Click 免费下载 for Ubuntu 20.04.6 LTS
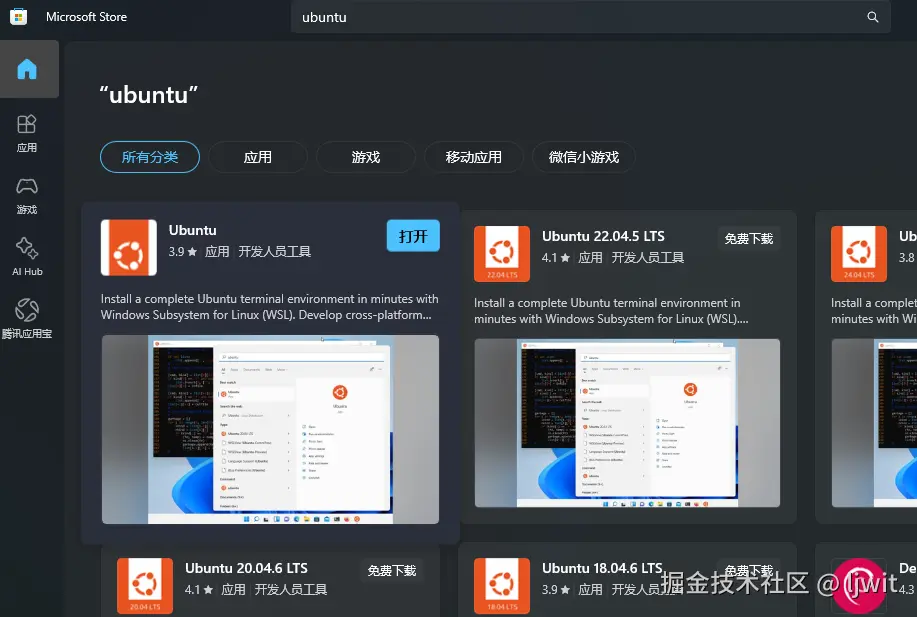Image resolution: width=917 pixels, height=617 pixels. (x=392, y=570)
